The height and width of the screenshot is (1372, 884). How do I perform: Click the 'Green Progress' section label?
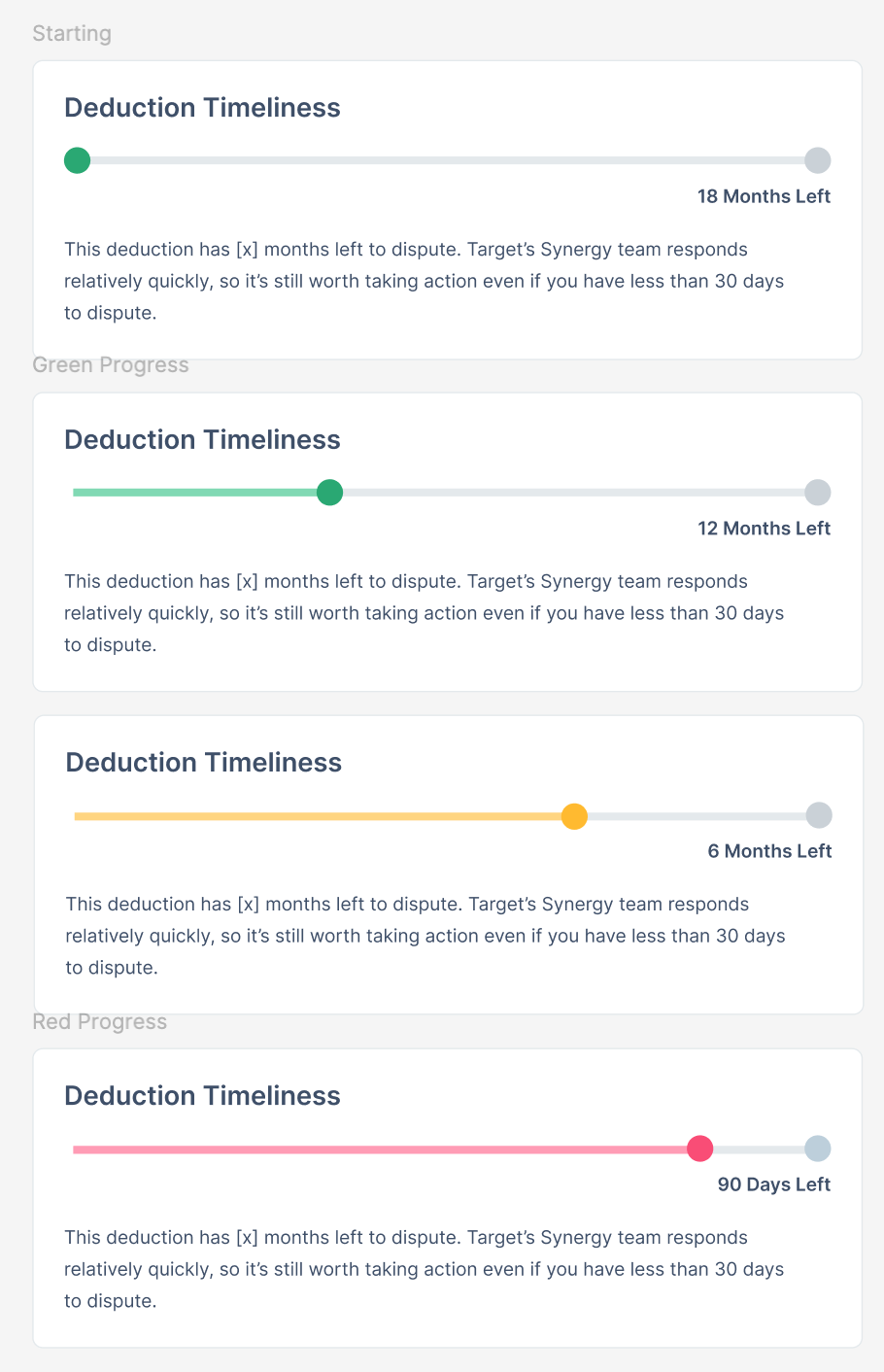[111, 365]
